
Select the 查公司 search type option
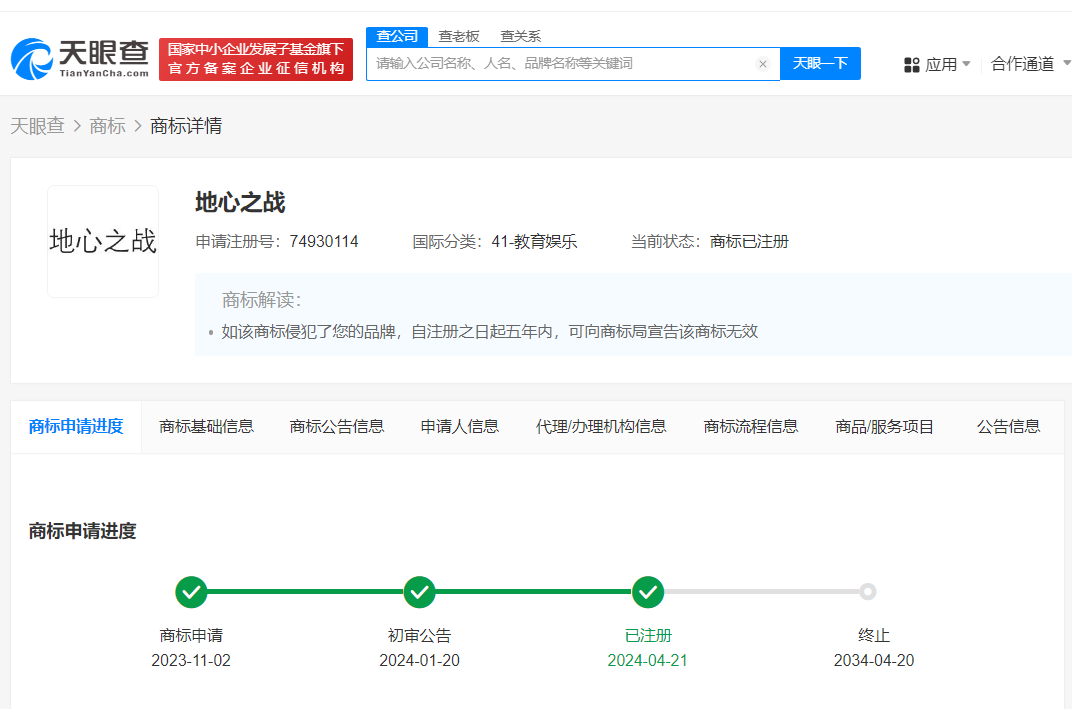tap(397, 35)
